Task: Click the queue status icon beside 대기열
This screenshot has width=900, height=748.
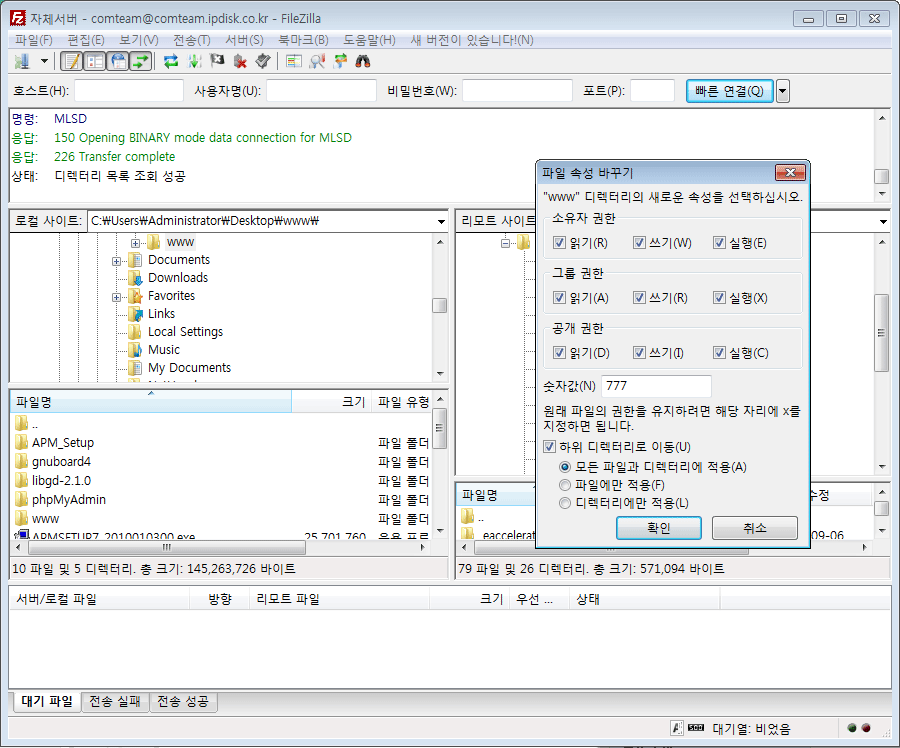Action: (x=696, y=728)
